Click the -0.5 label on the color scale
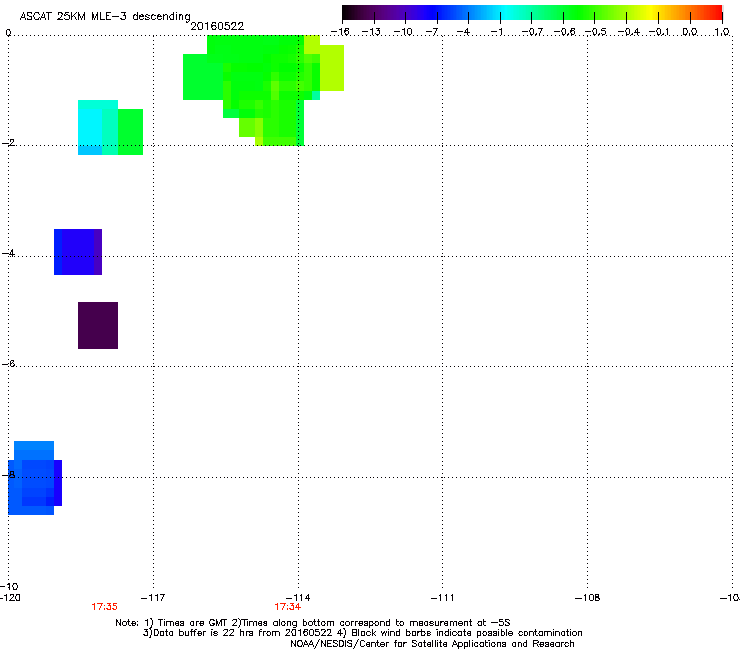740x650 pixels. pos(596,32)
